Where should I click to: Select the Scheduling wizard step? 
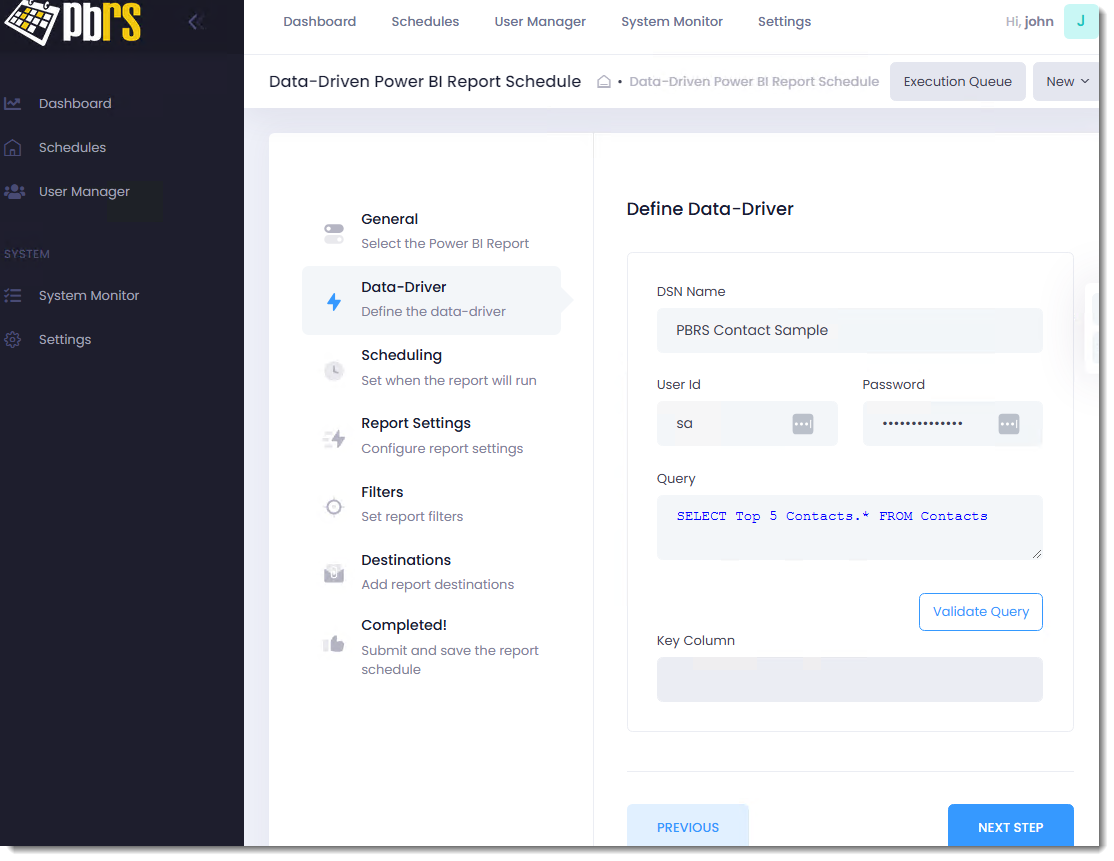click(431, 368)
